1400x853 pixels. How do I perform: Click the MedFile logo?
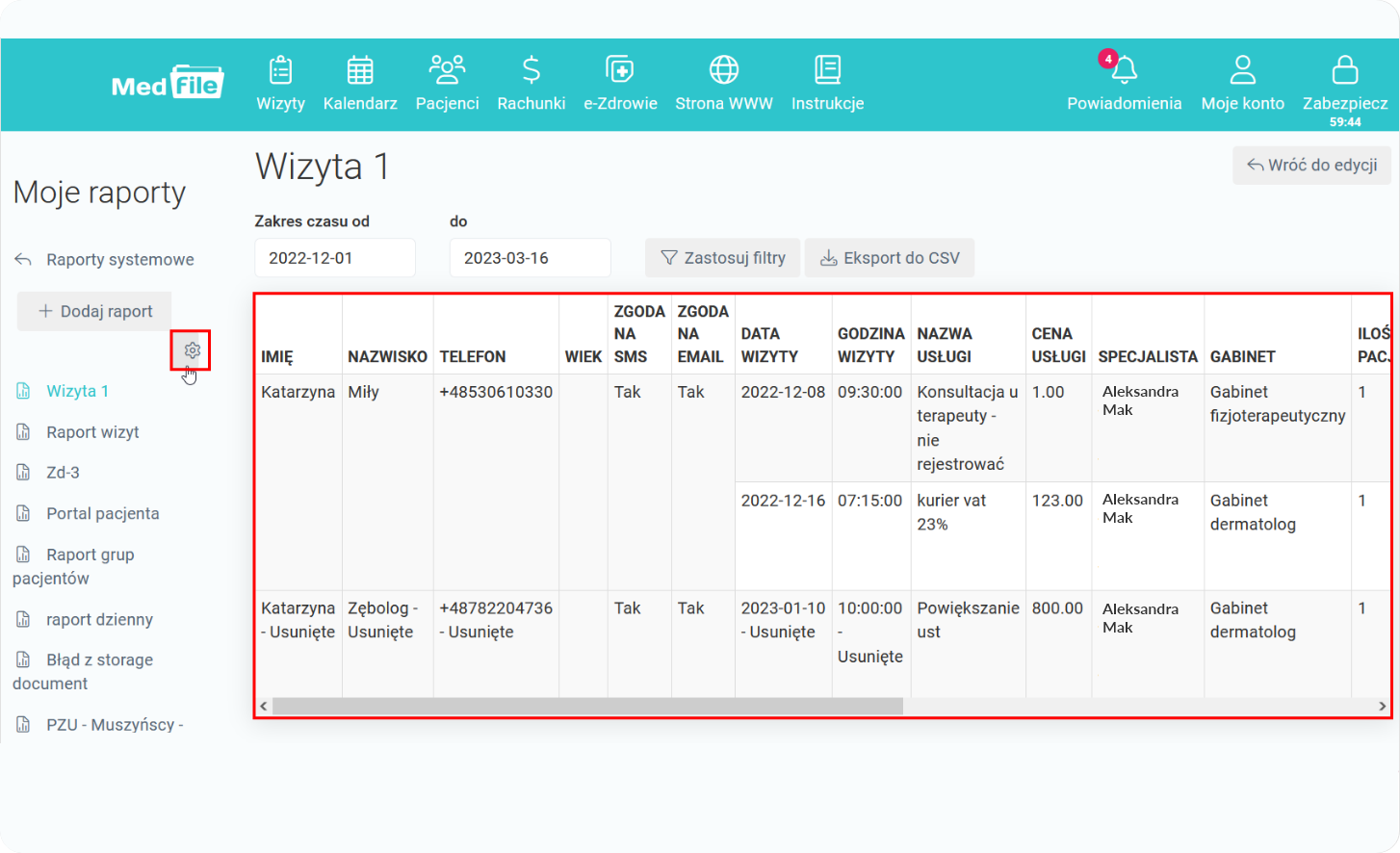click(168, 83)
